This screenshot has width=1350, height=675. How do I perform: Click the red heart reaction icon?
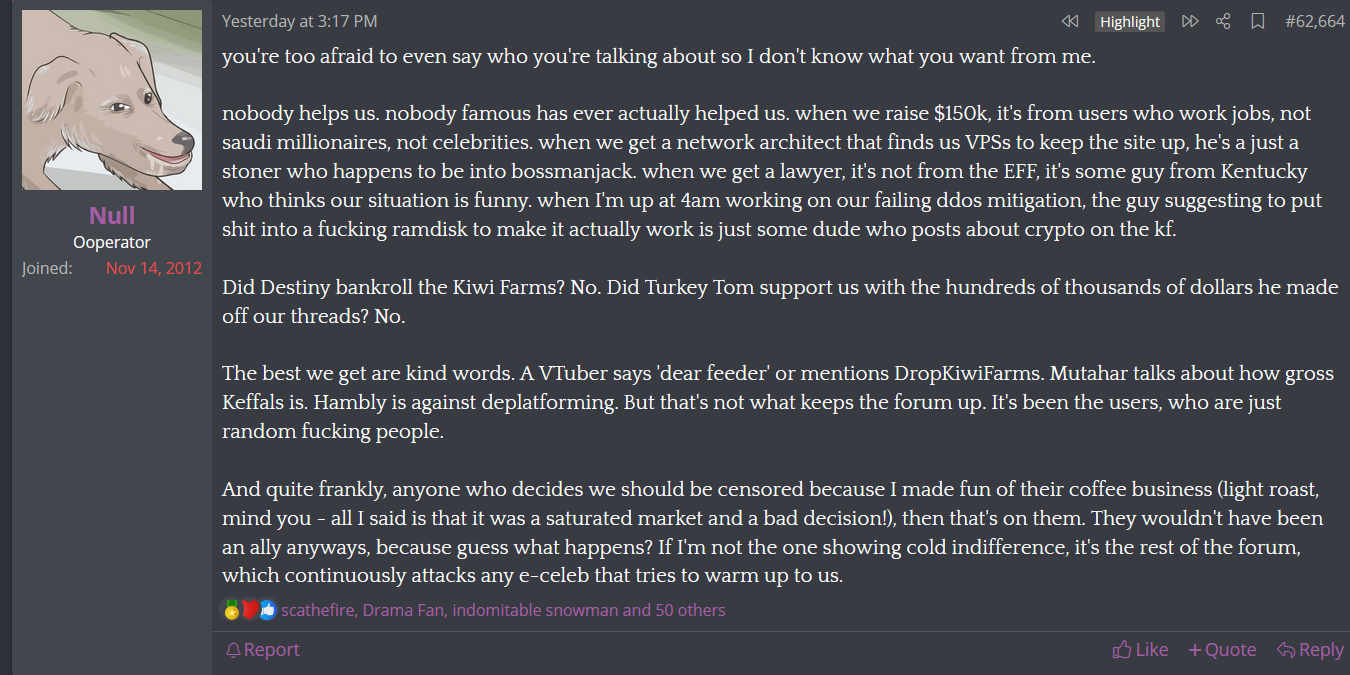tap(249, 610)
